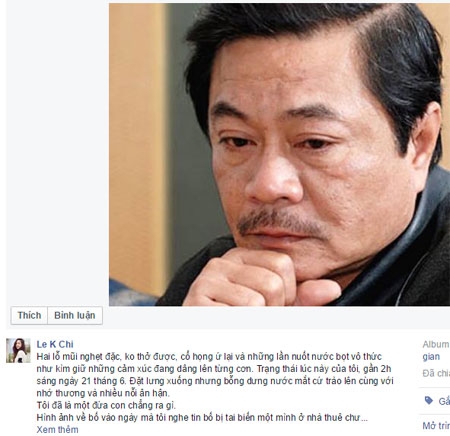
Task: Open Le K Chi's profile avatar
Action: tap(18, 350)
